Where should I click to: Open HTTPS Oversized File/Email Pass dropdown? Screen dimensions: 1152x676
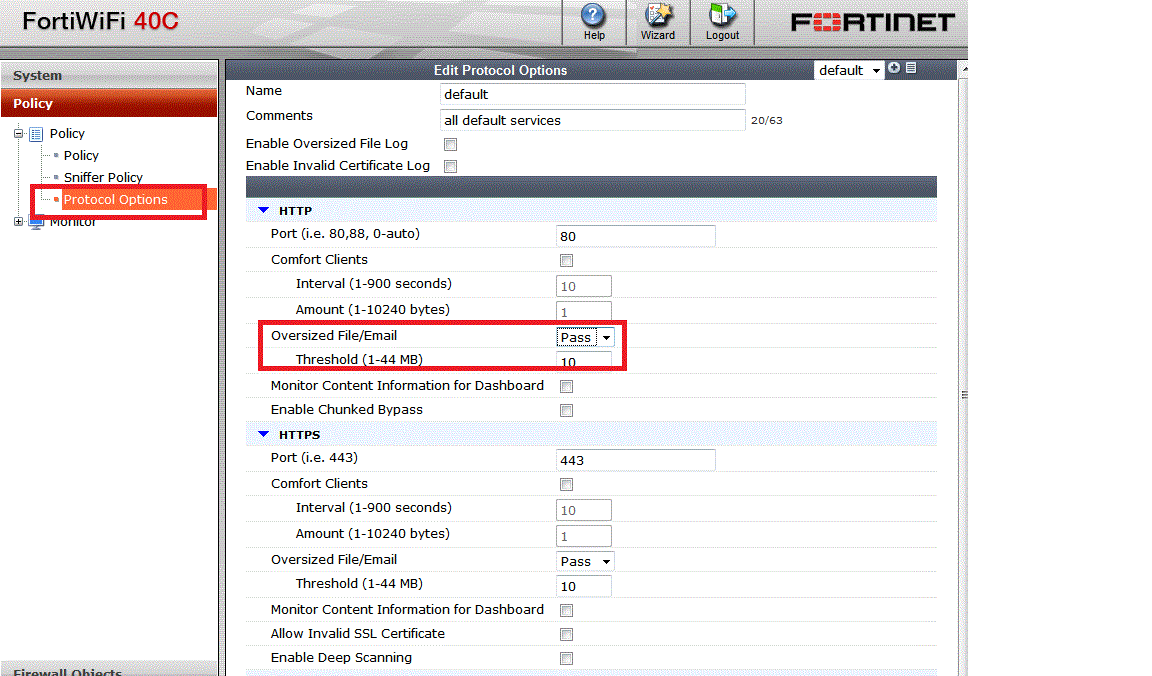point(585,561)
